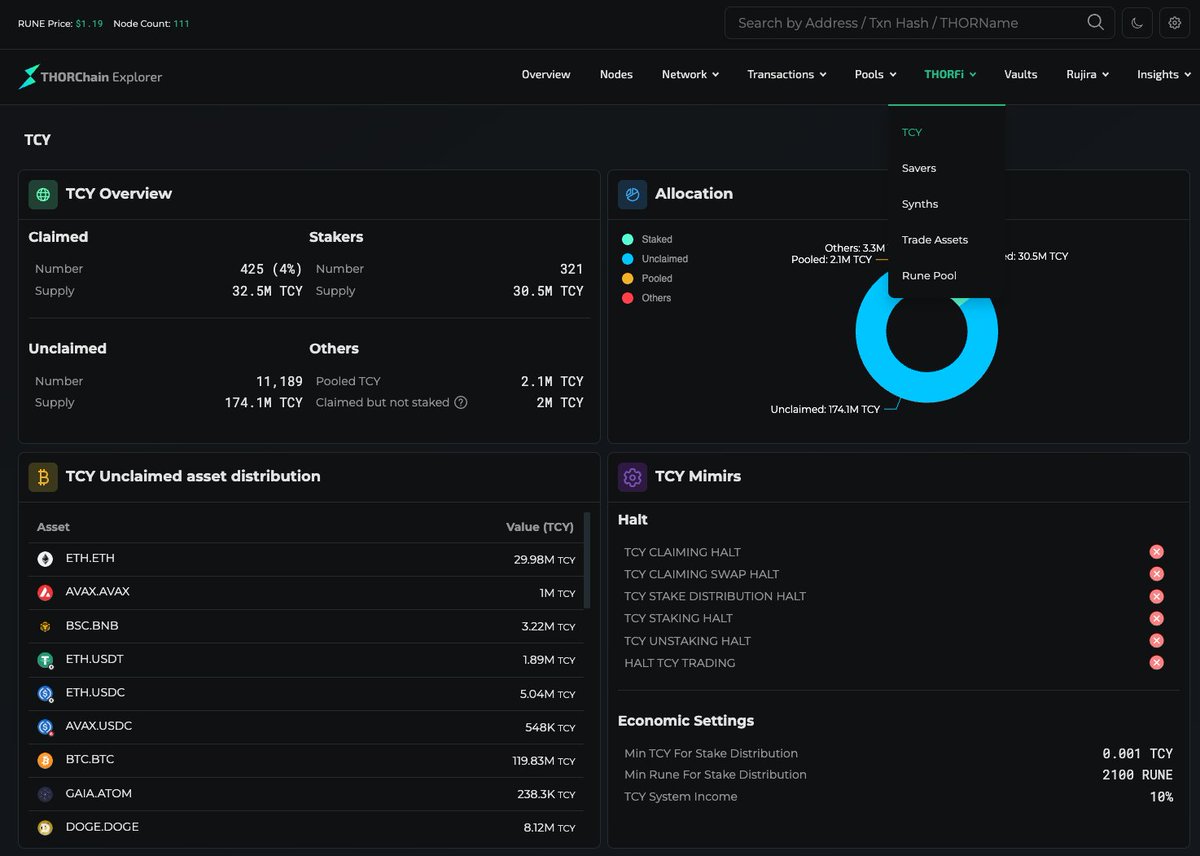Toggle the Others legend entry
The width and height of the screenshot is (1200, 856).
[x=646, y=298]
